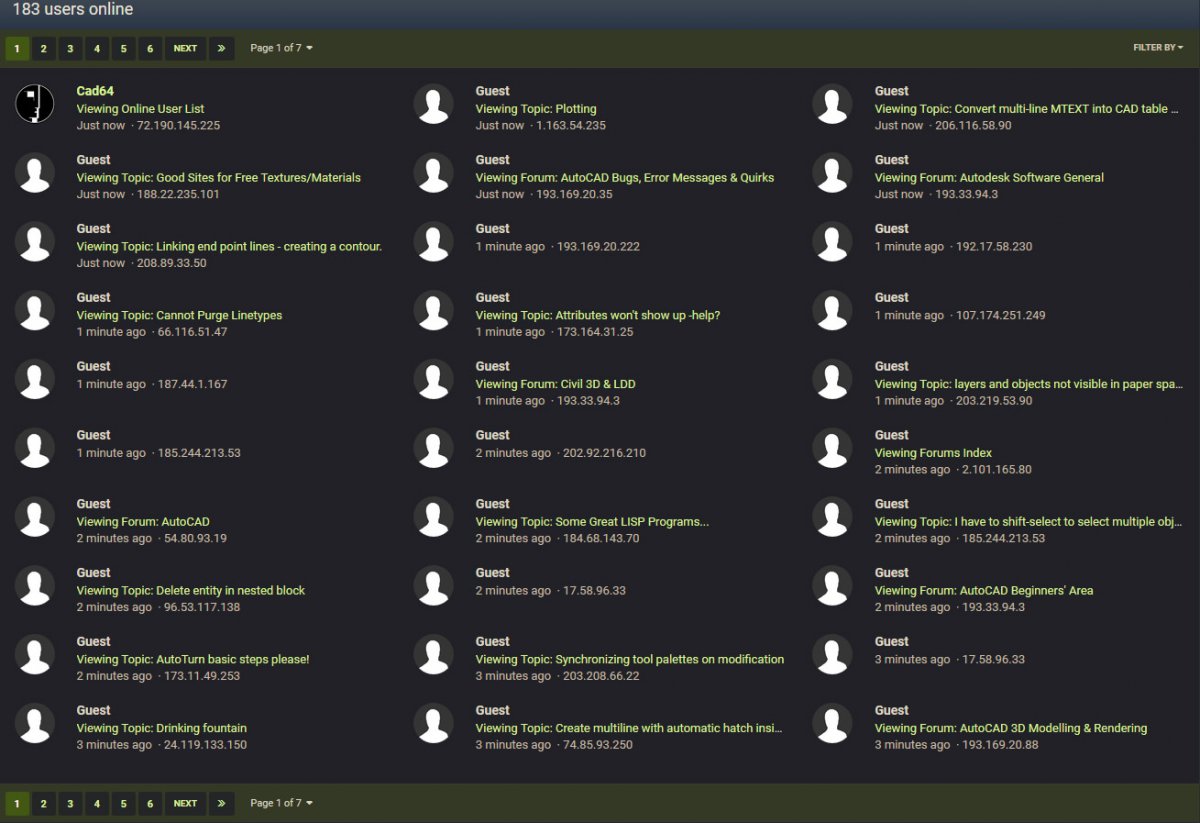Click the guest avatar viewing Cannot Purge Linetypes
Screen dimensions: 1200x823
pos(35,310)
